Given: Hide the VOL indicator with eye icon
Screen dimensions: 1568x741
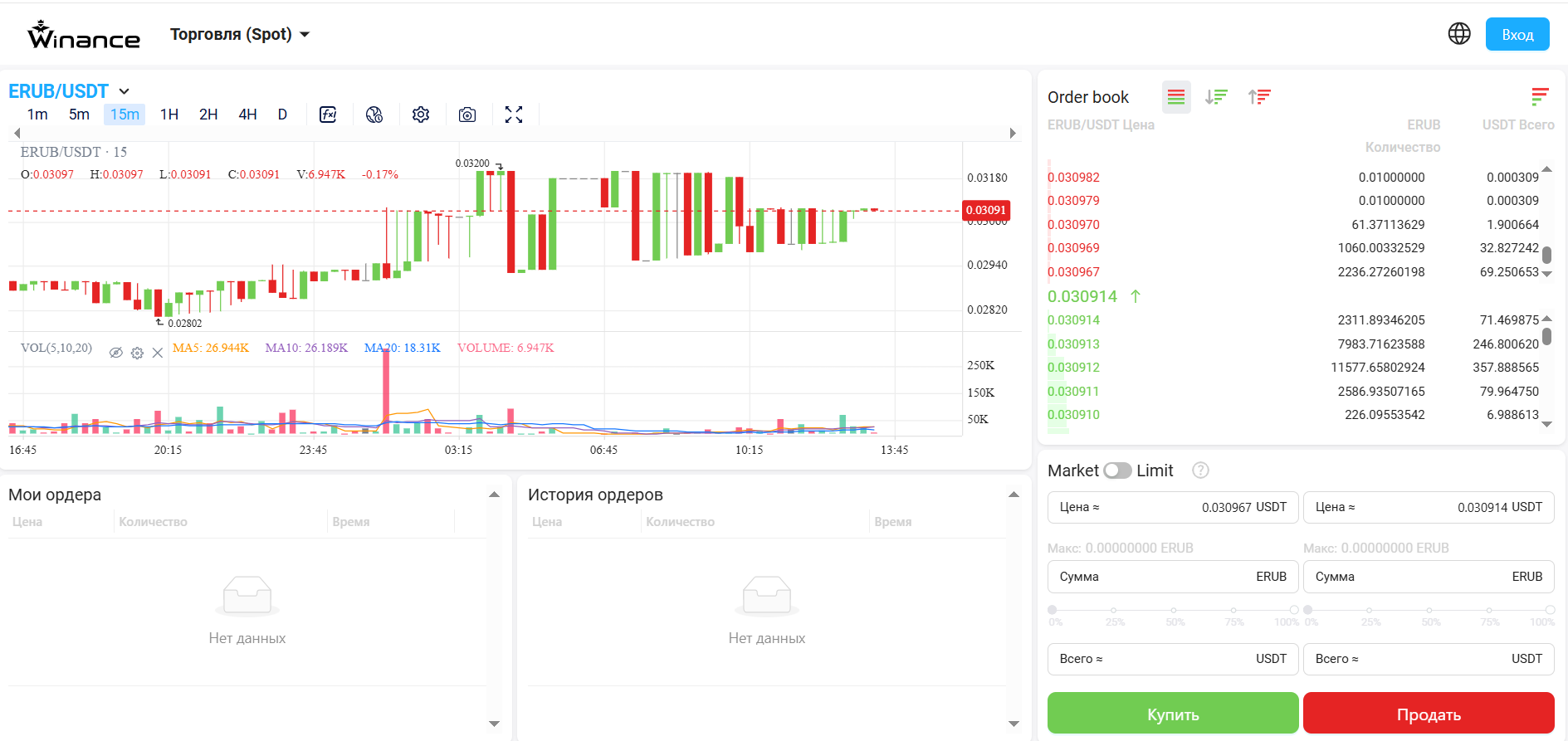Looking at the screenshot, I should tap(116, 353).
